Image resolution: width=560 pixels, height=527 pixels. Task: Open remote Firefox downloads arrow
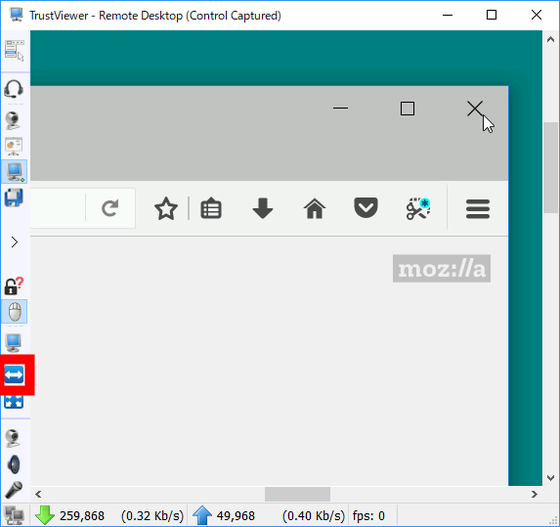coord(262,209)
